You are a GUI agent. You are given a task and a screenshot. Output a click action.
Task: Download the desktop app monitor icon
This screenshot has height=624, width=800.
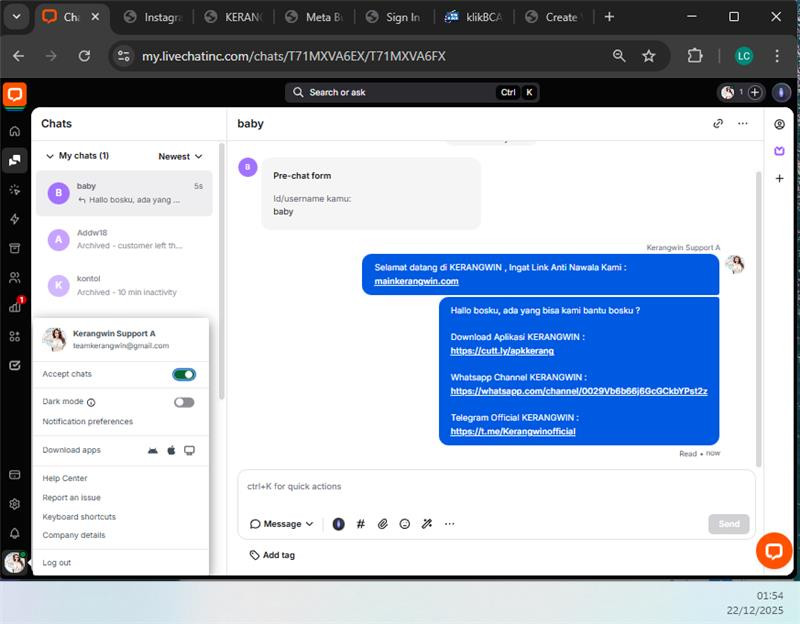[x=189, y=451]
